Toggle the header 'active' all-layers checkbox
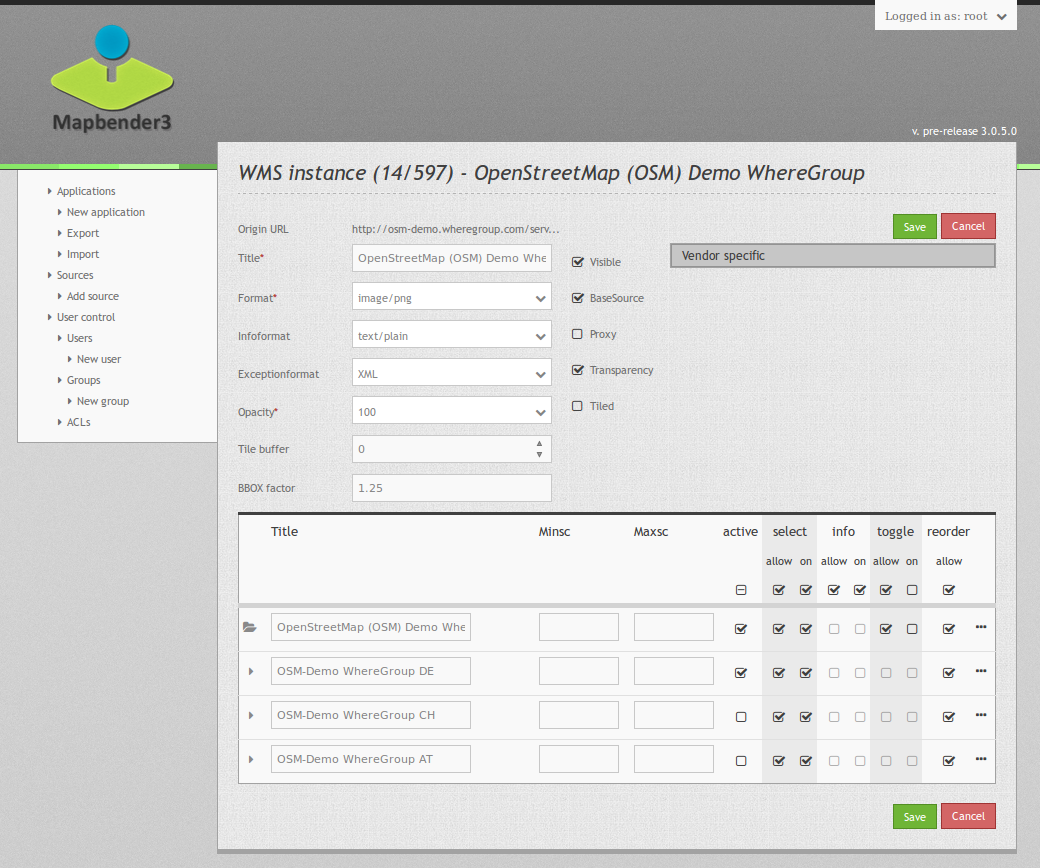The image size is (1040, 868). 741,590
